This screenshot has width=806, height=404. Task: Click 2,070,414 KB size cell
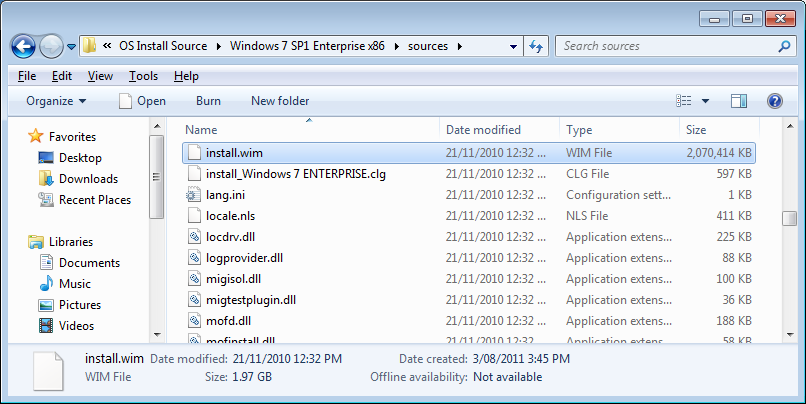pos(719,153)
